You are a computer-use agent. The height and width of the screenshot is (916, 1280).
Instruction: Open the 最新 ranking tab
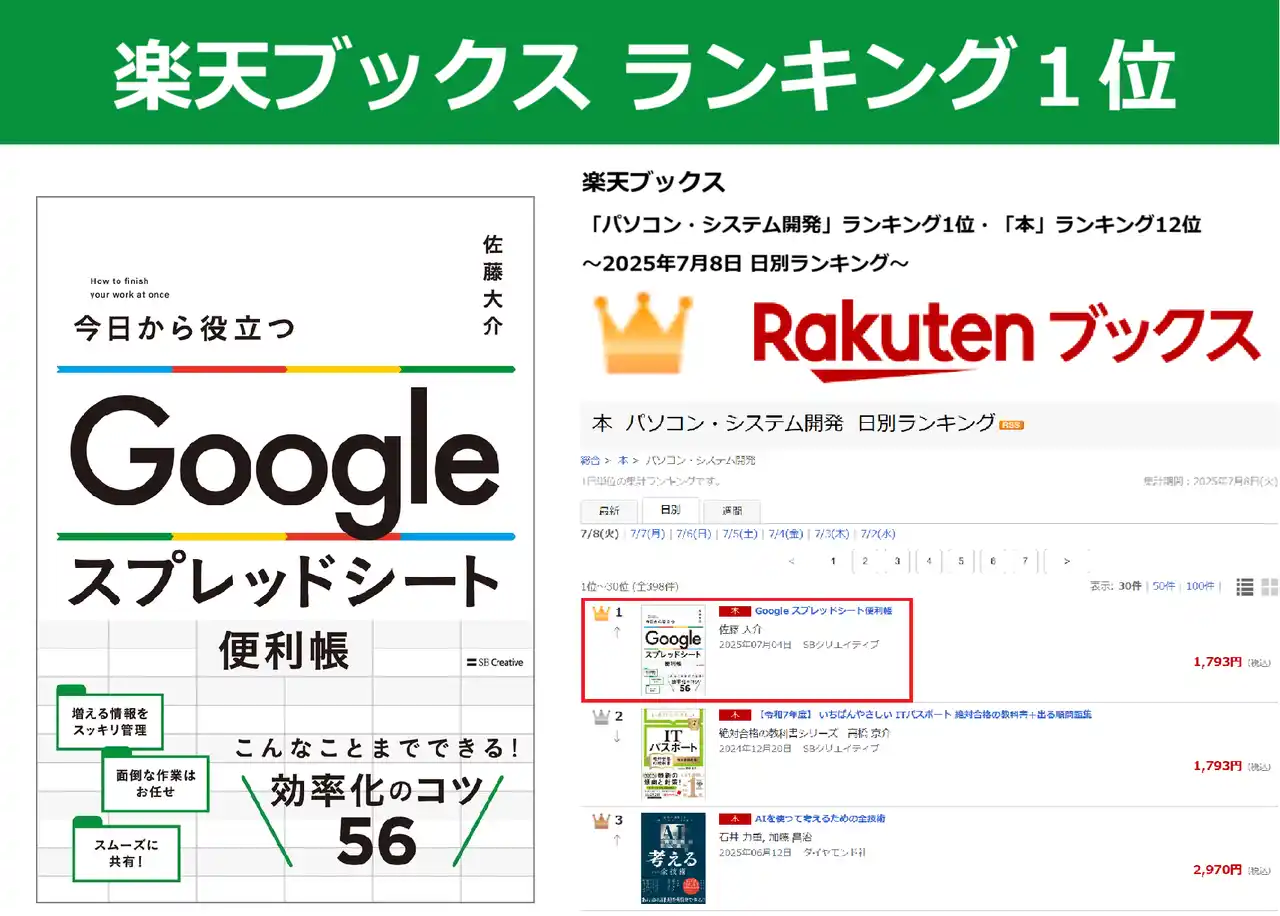(609, 510)
